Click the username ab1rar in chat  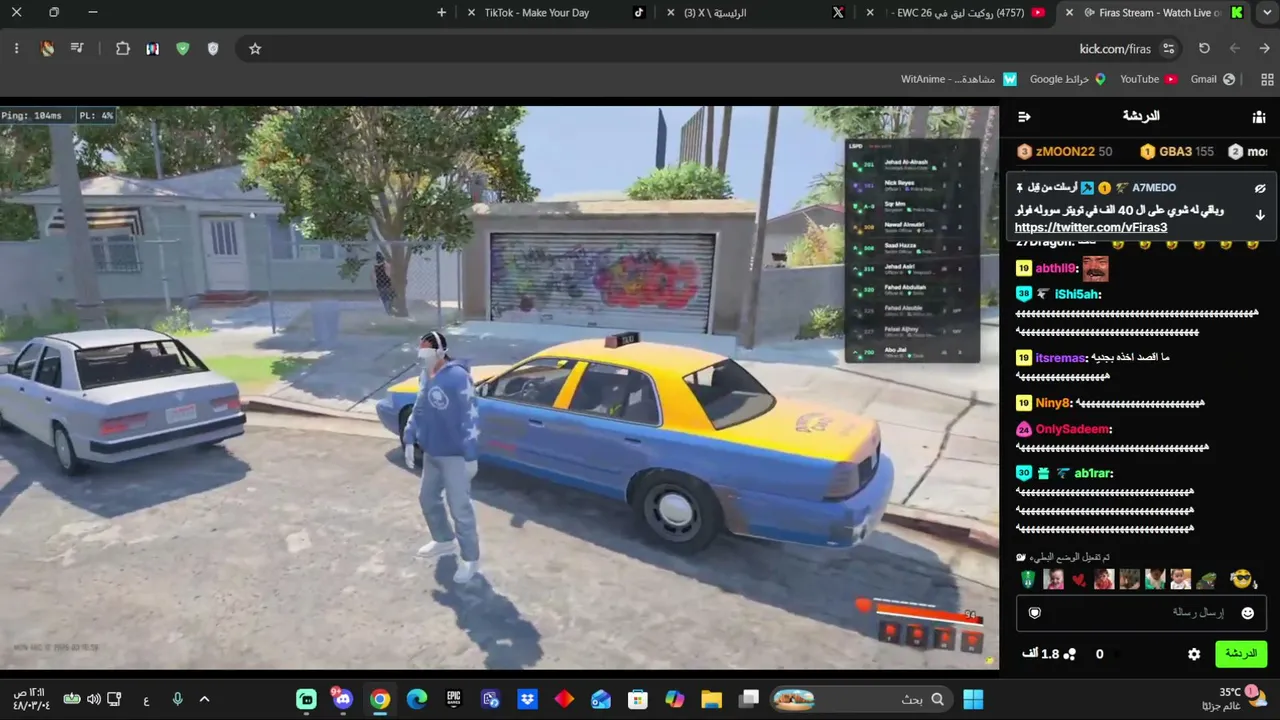(1094, 473)
